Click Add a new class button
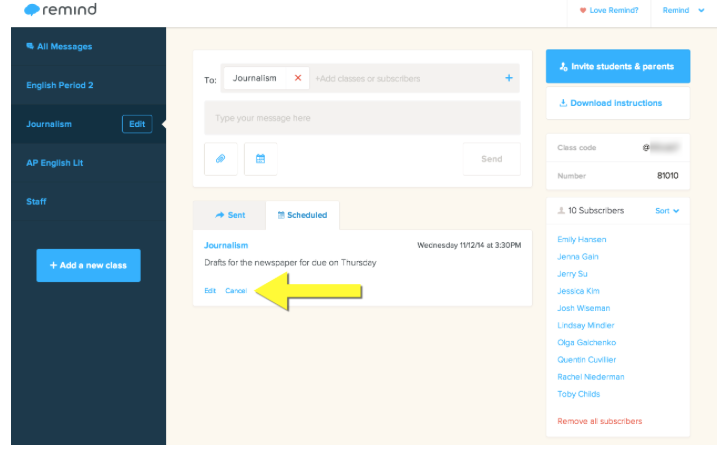Viewport: 724px width, 460px height. coord(89,265)
